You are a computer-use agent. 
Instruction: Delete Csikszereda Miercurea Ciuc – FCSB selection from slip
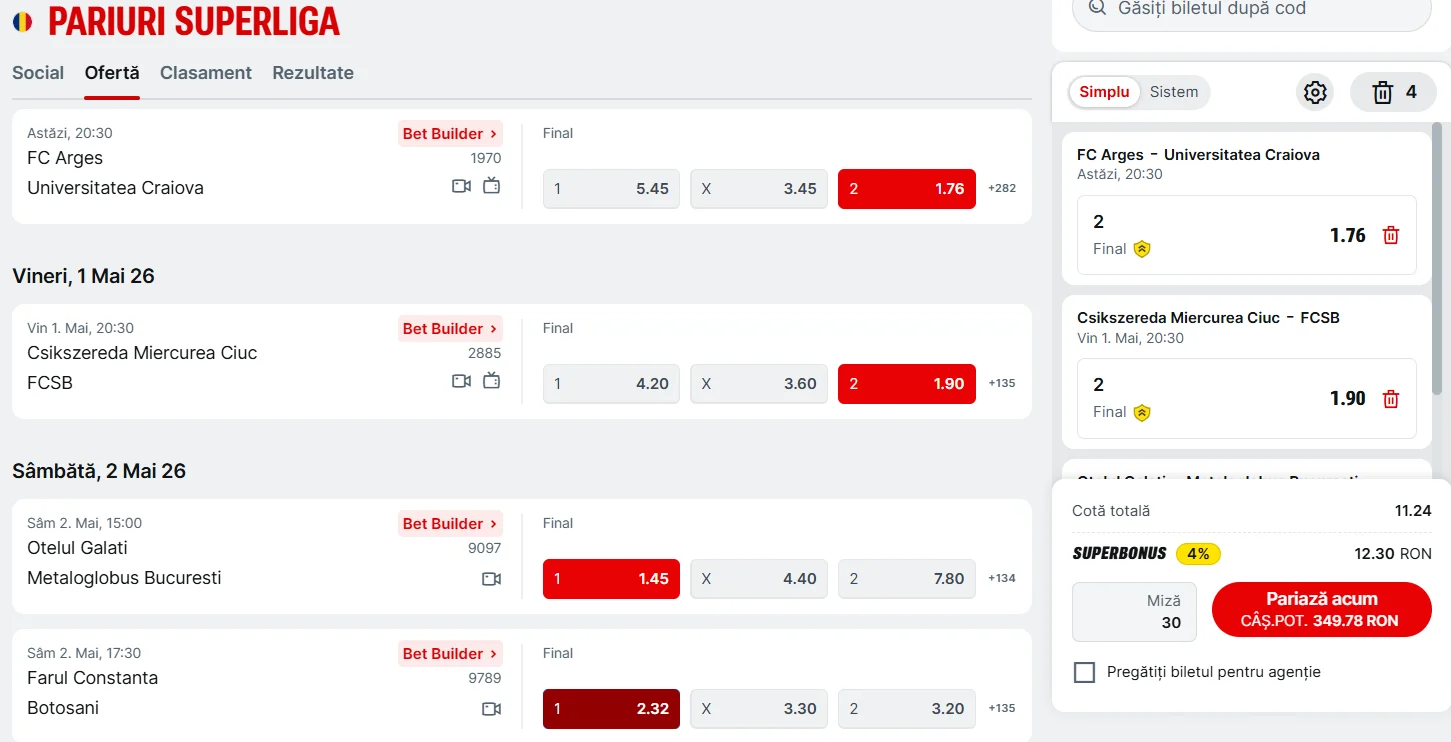[x=1391, y=399]
